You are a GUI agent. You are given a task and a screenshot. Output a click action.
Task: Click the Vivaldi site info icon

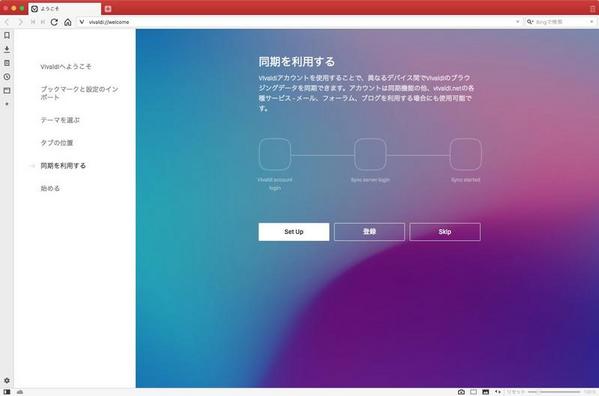tap(81, 22)
